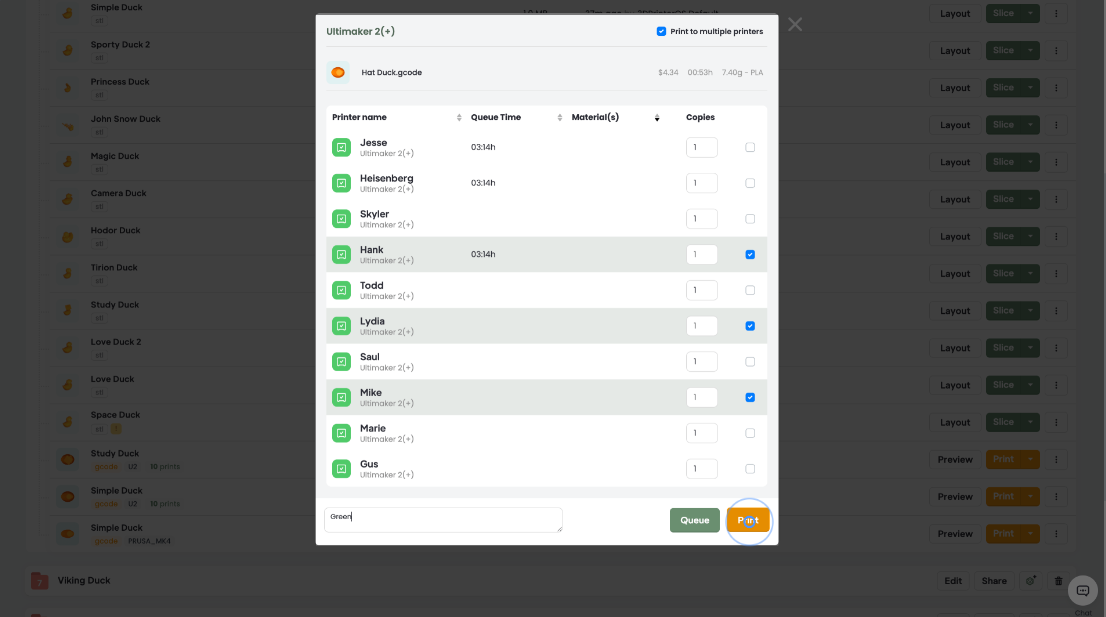Open Slice dropdown arrow for Love Duck 2
The height and width of the screenshot is (617, 1106).
1030,348
